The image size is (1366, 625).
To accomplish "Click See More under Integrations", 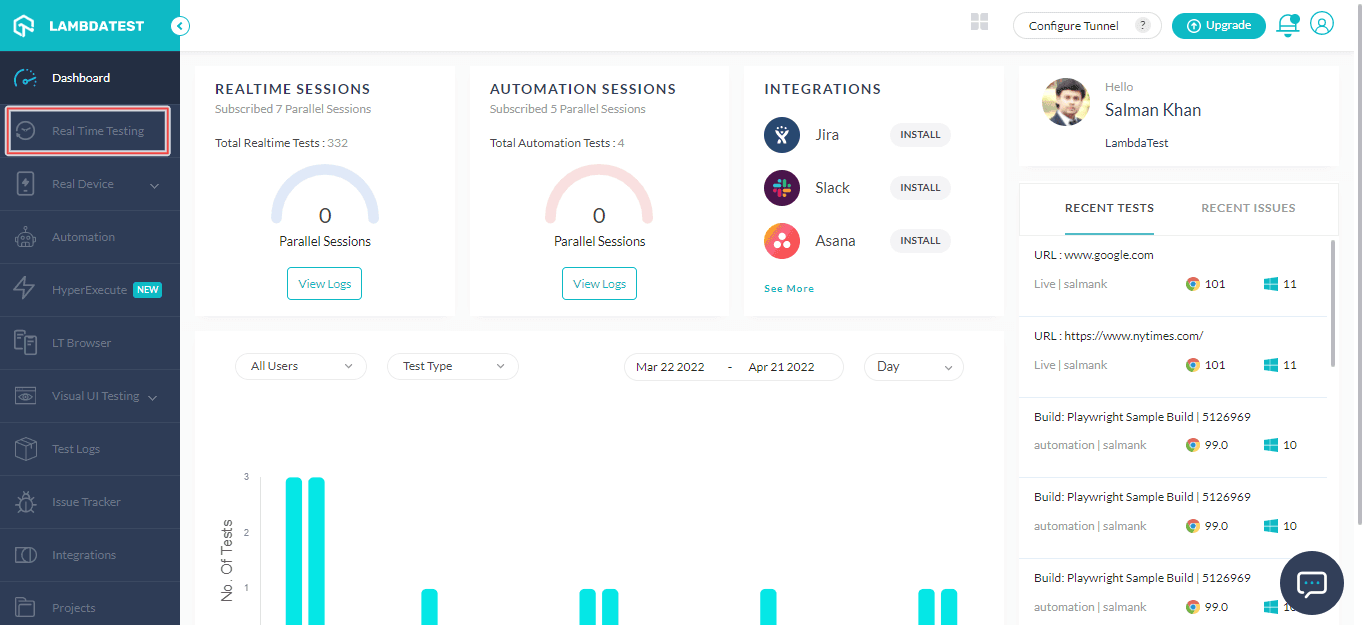I will click(789, 288).
